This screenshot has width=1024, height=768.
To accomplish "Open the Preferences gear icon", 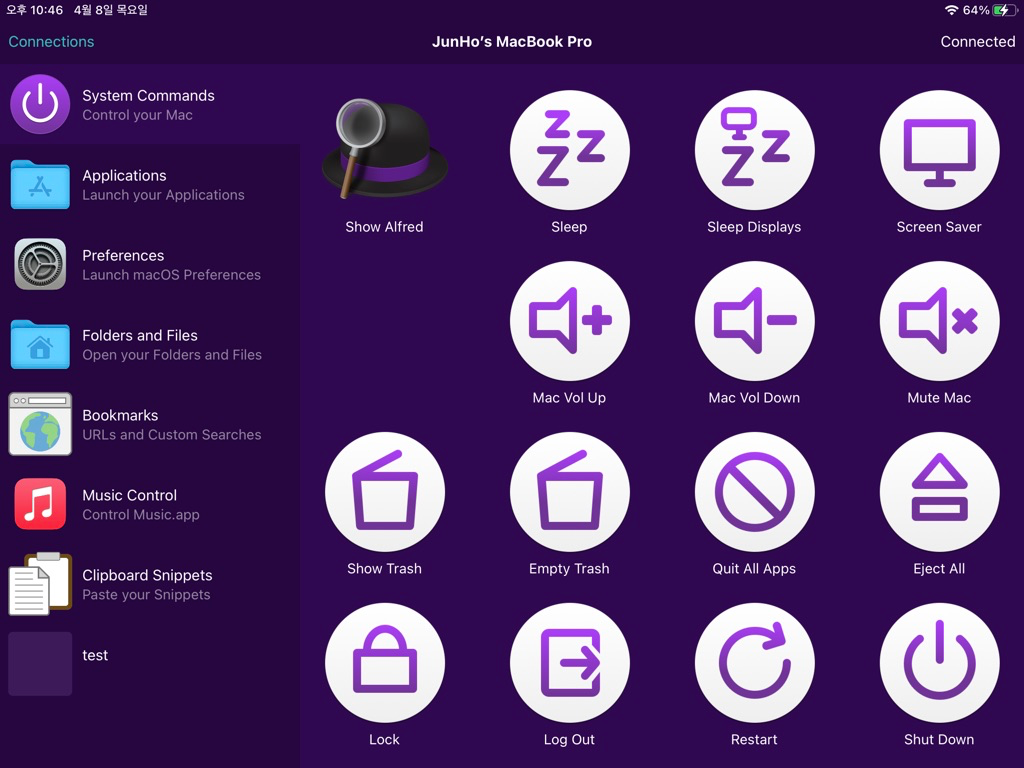I will (x=40, y=264).
